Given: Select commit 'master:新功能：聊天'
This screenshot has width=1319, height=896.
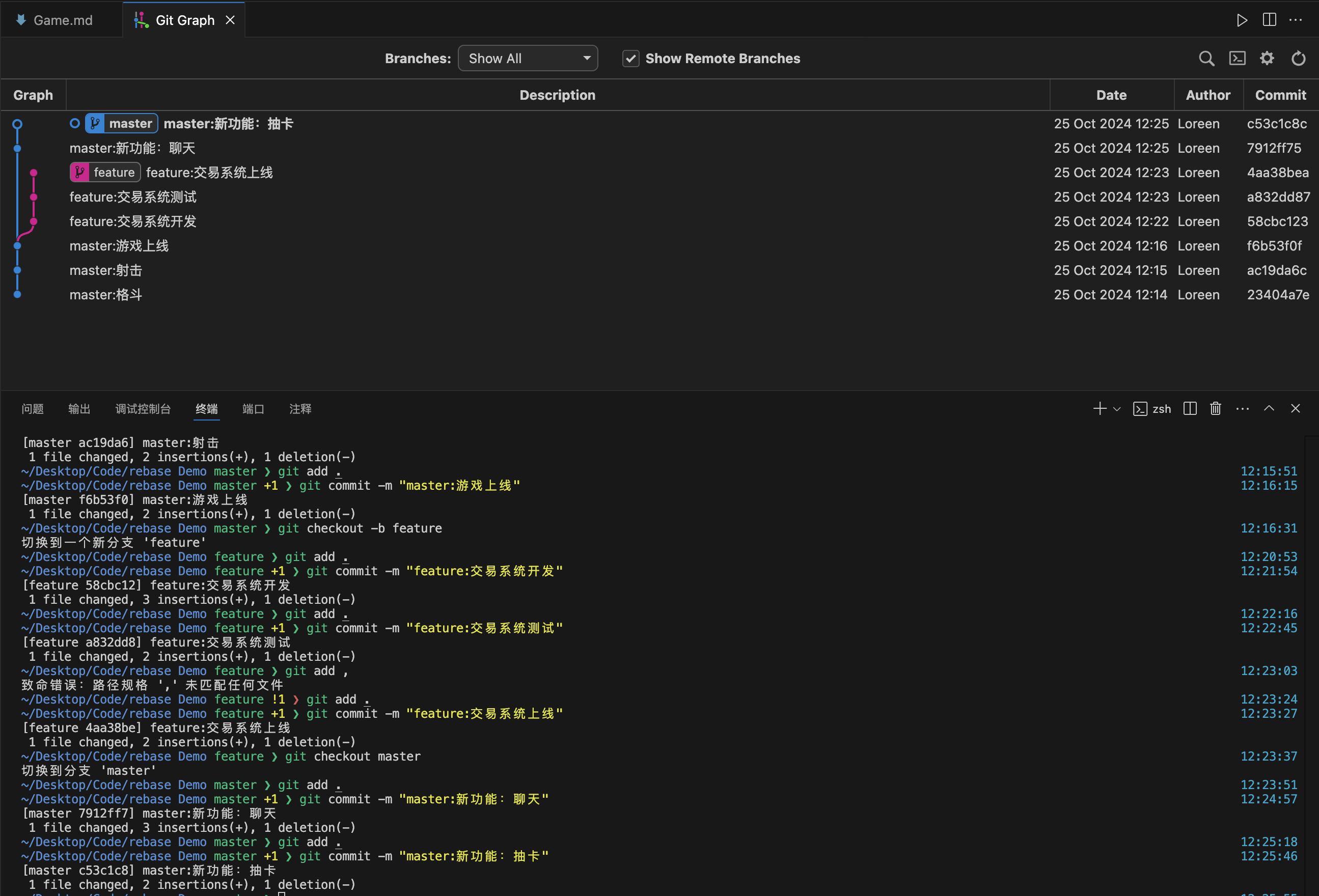Looking at the screenshot, I should click(132, 148).
